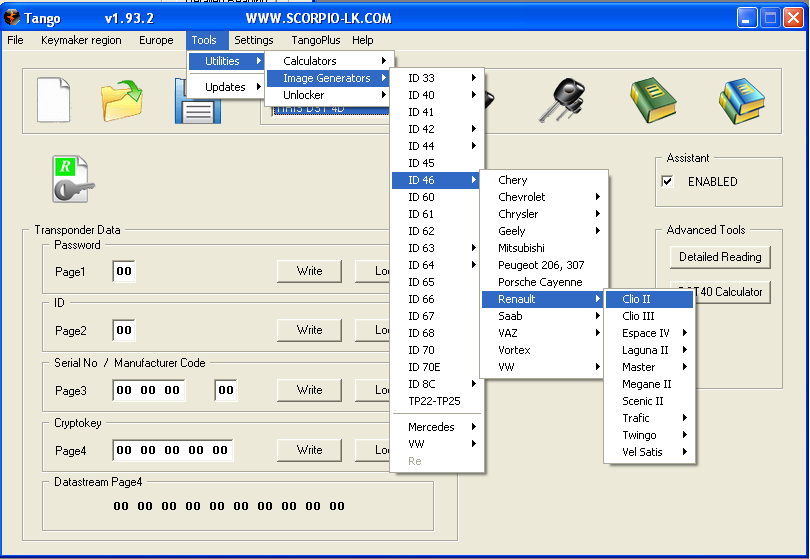Expand the ID 40 submenu

pyautogui.click(x=438, y=95)
